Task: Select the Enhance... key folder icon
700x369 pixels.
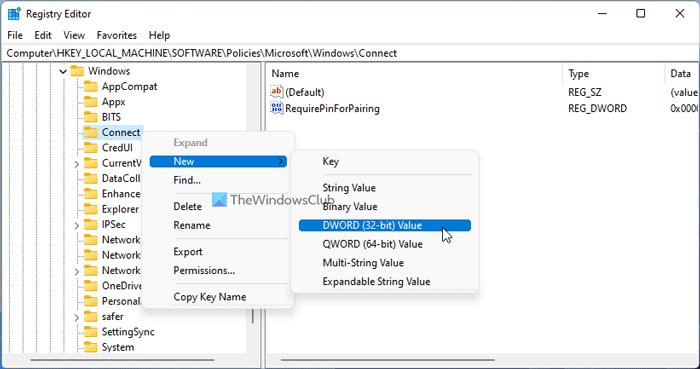Action: coord(91,194)
